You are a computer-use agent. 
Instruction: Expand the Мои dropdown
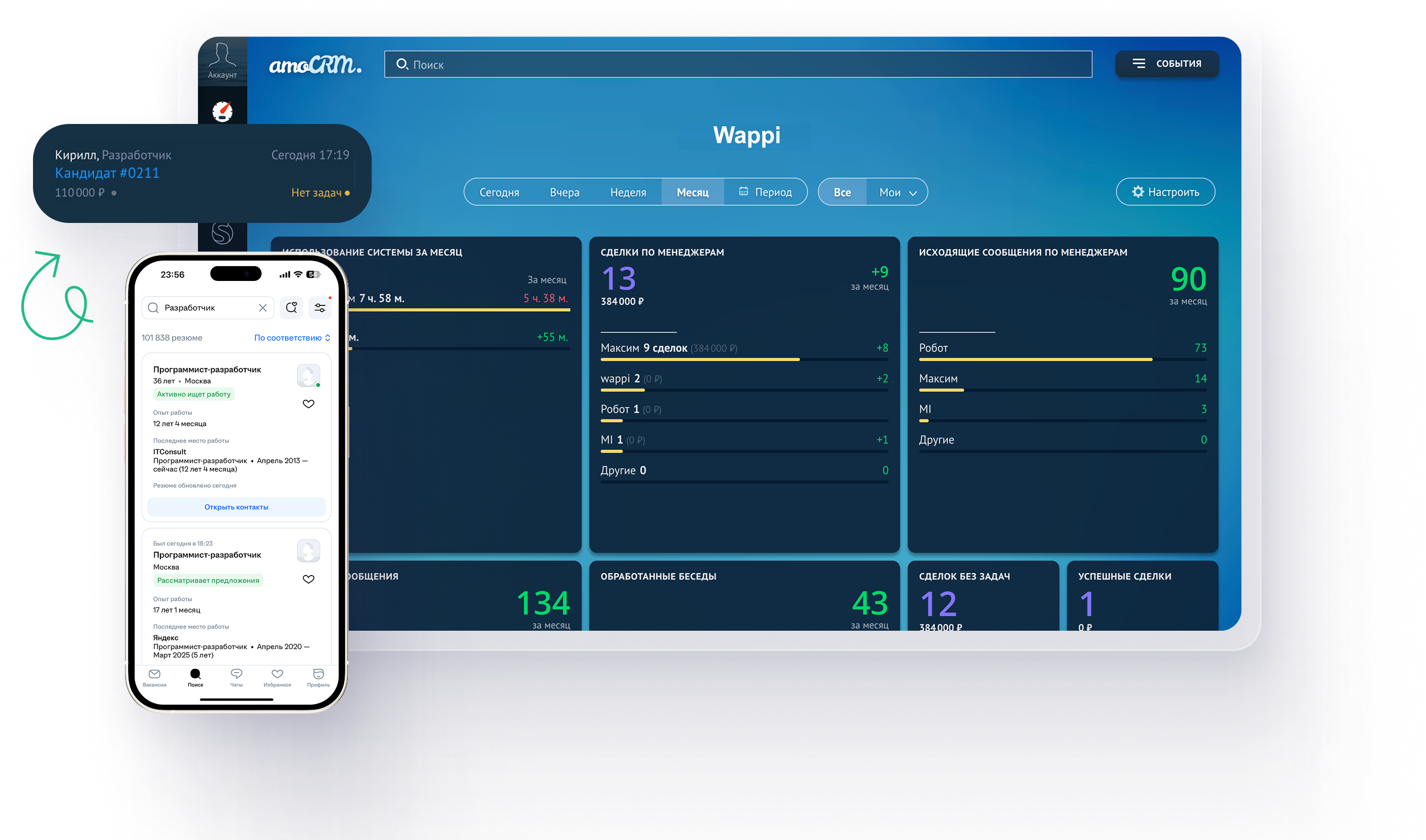[898, 192]
